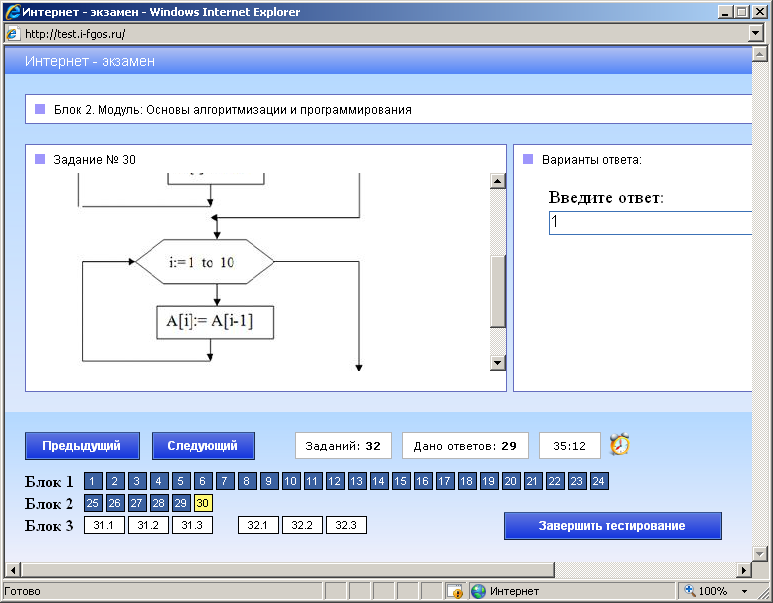
Task: Click the Заданий: 32 counter
Action: point(343,446)
